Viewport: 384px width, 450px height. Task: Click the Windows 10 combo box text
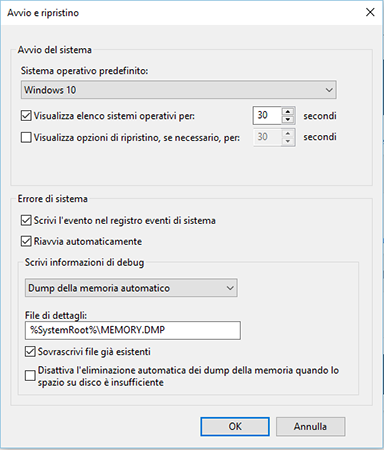[50, 90]
